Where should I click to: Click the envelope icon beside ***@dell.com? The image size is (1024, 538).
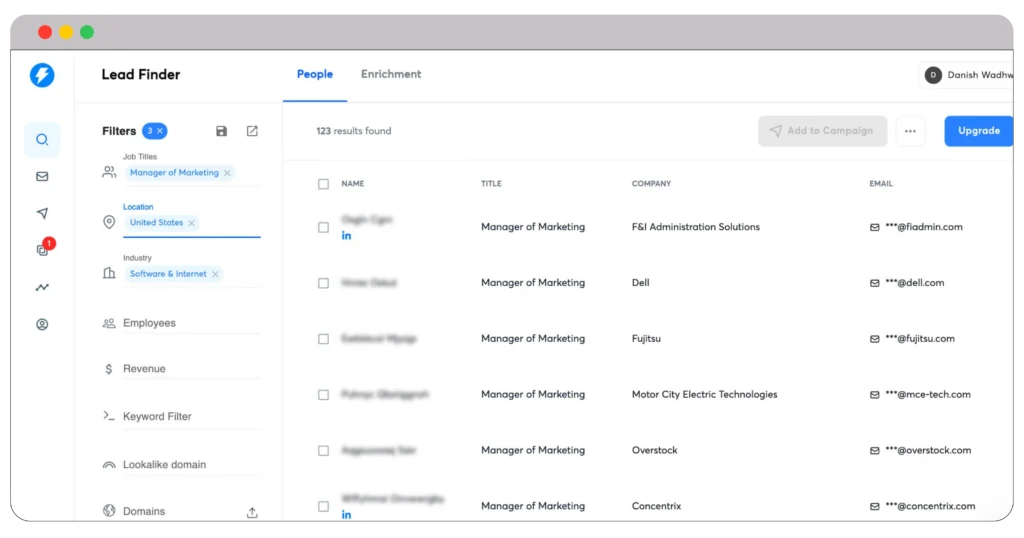pos(874,283)
